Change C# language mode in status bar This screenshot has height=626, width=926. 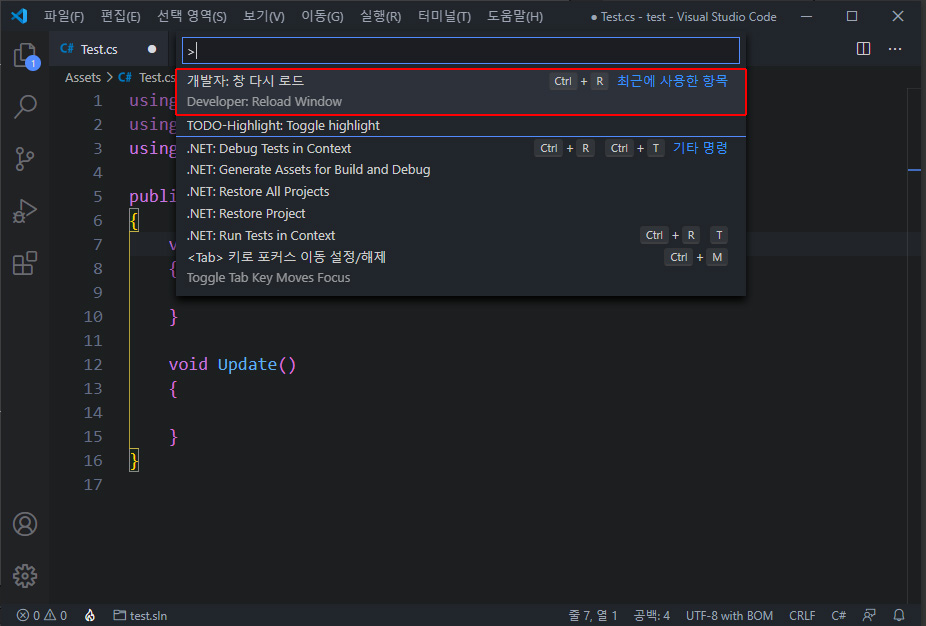(838, 615)
